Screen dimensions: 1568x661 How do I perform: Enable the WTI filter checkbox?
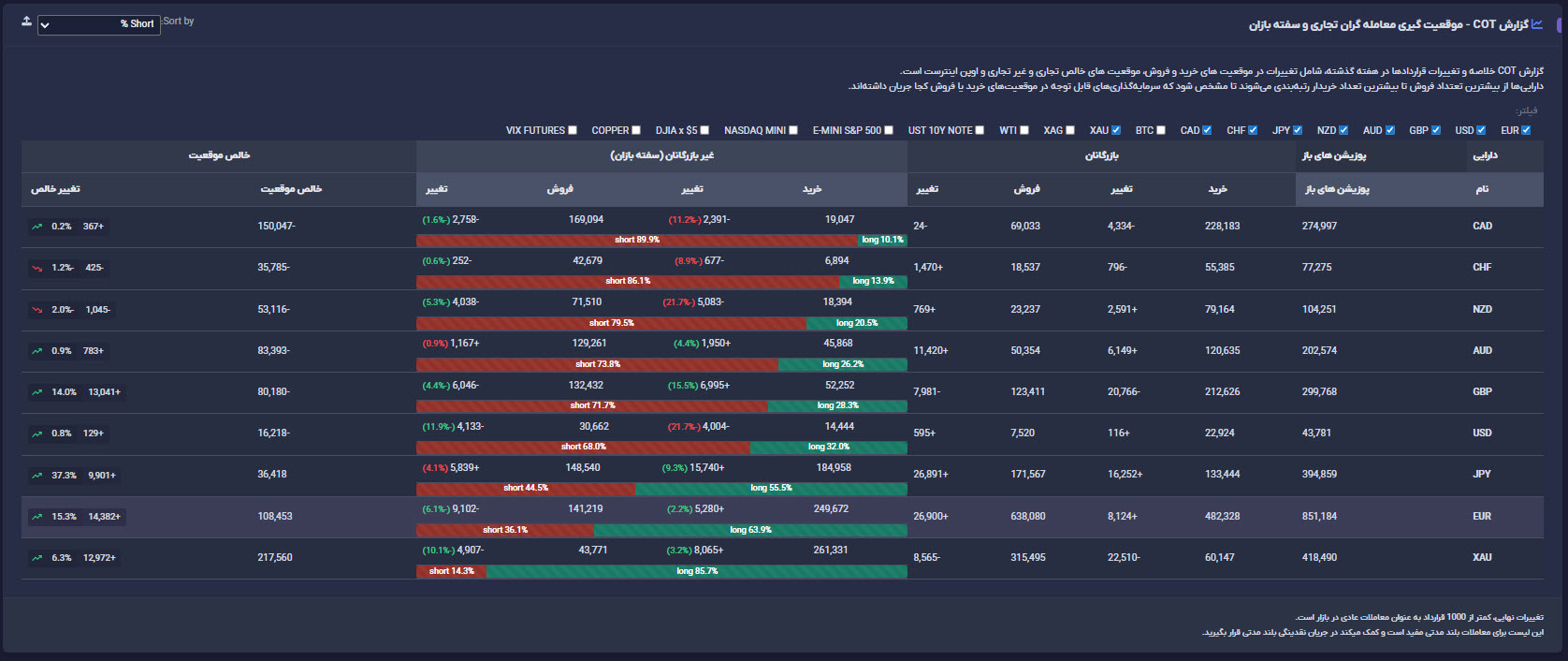pyautogui.click(x=1024, y=130)
